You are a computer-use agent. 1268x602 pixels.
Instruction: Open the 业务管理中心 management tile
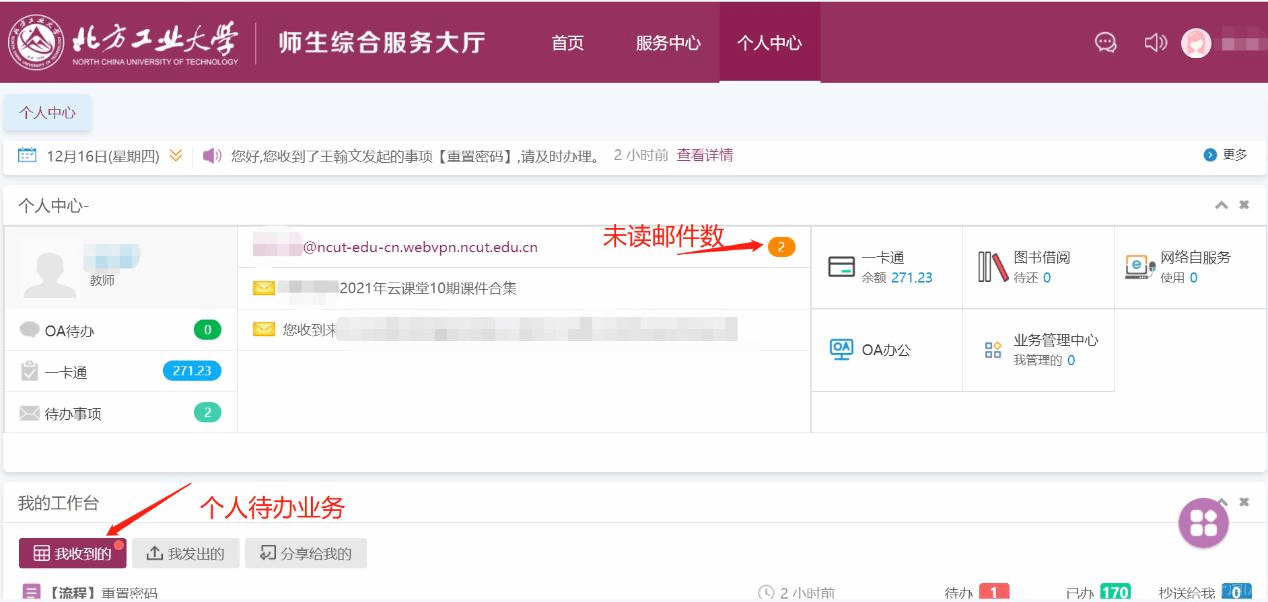click(1042, 350)
